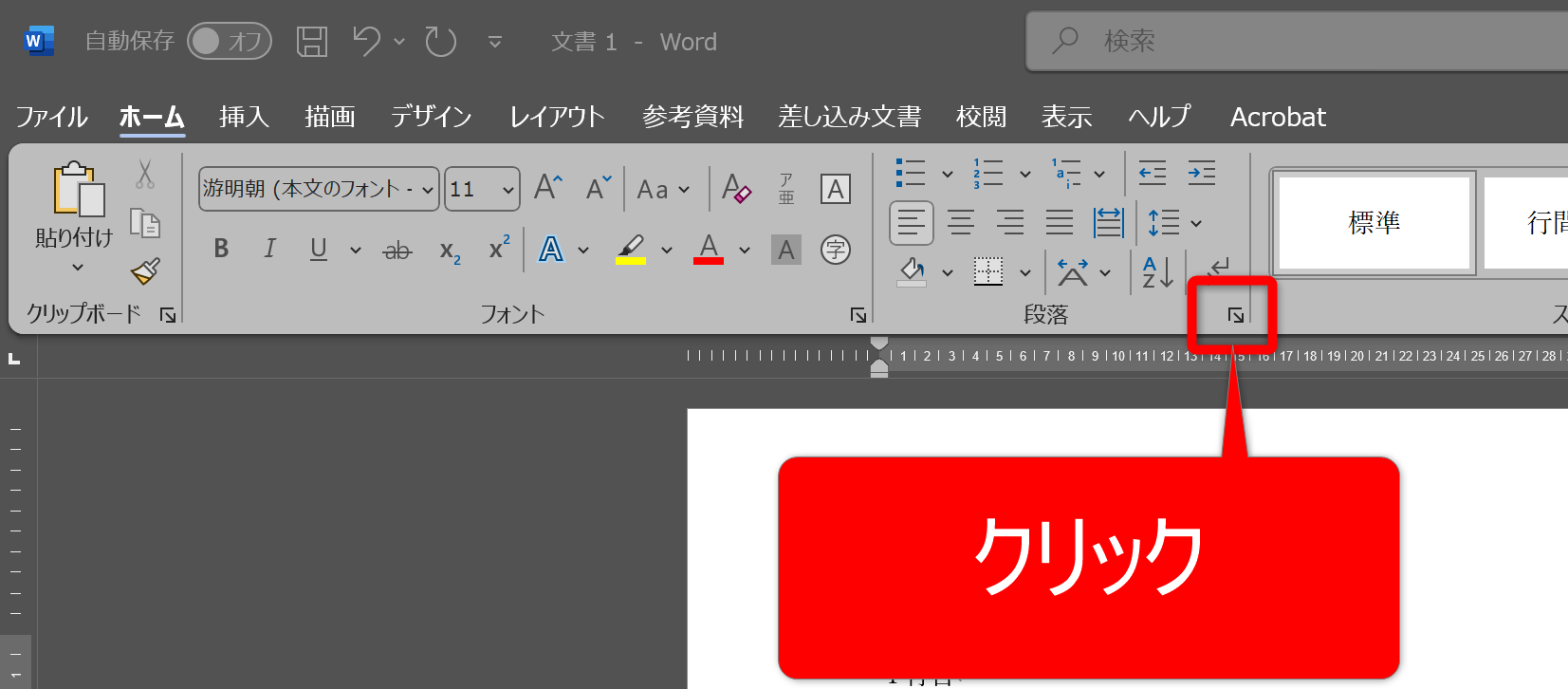The width and height of the screenshot is (1568, 689).
Task: Open the Paragraph settings dialog launcher
Action: point(1235,315)
